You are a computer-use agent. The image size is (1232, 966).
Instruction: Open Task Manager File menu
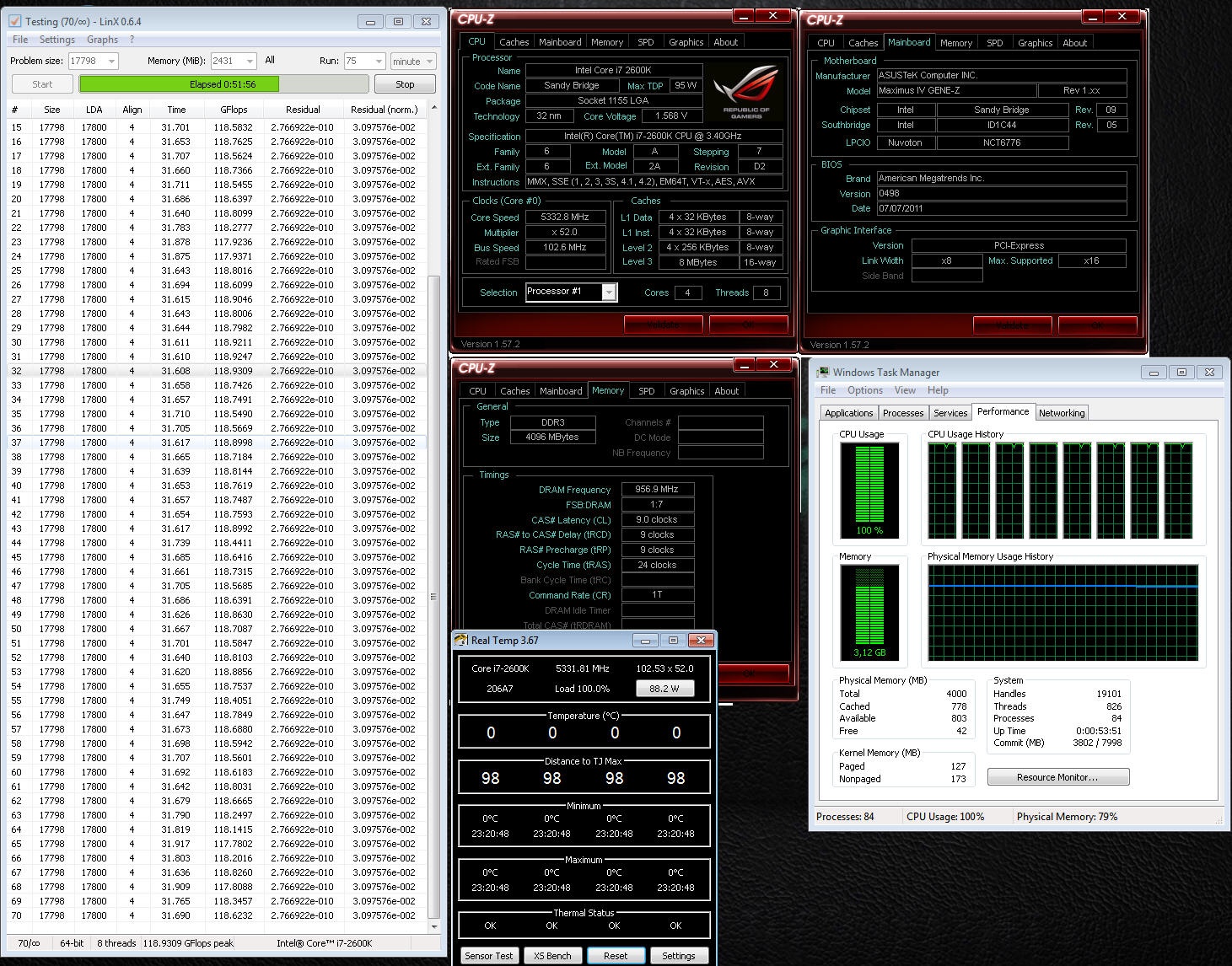tap(828, 390)
